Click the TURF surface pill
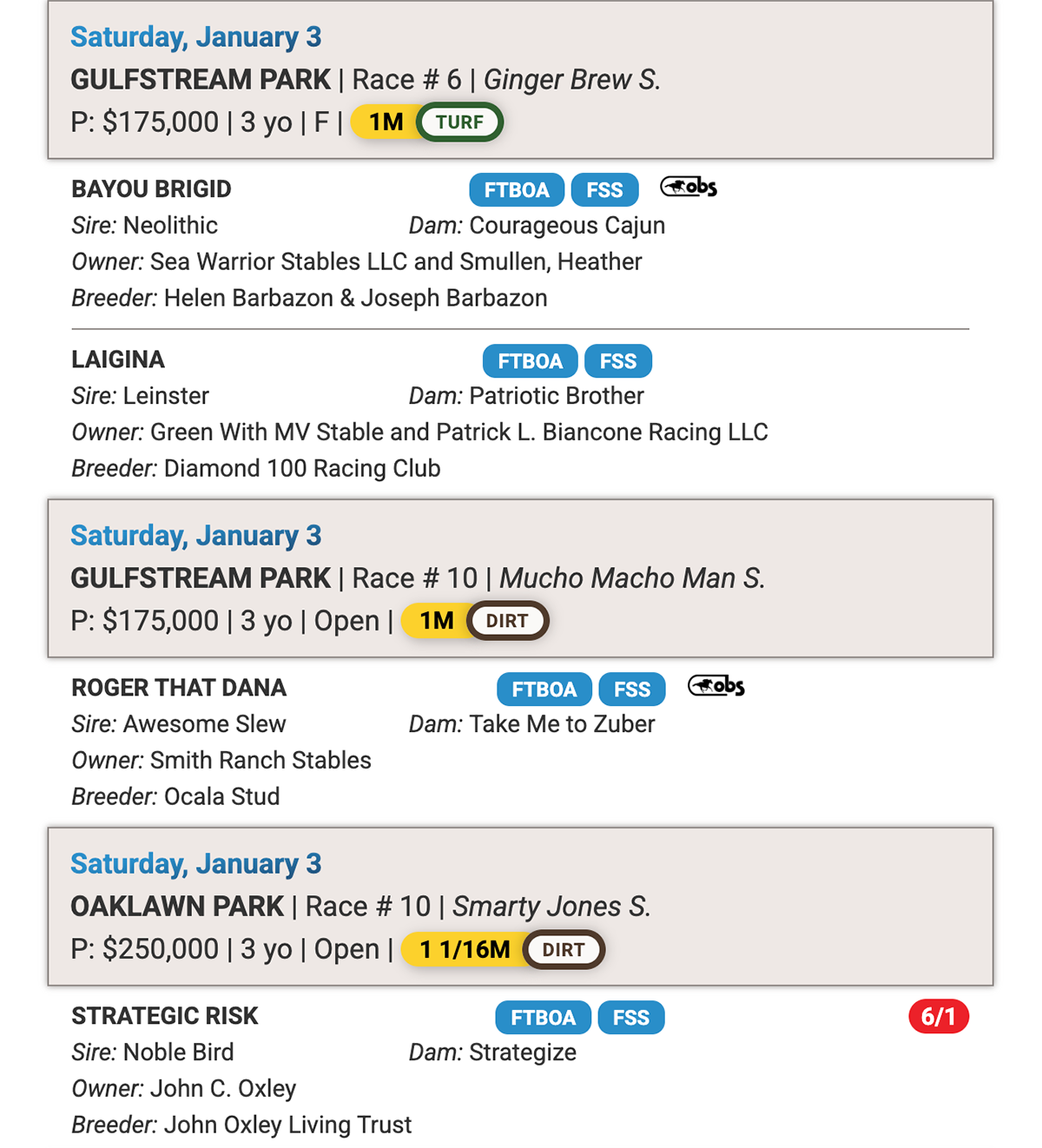 coord(459,122)
